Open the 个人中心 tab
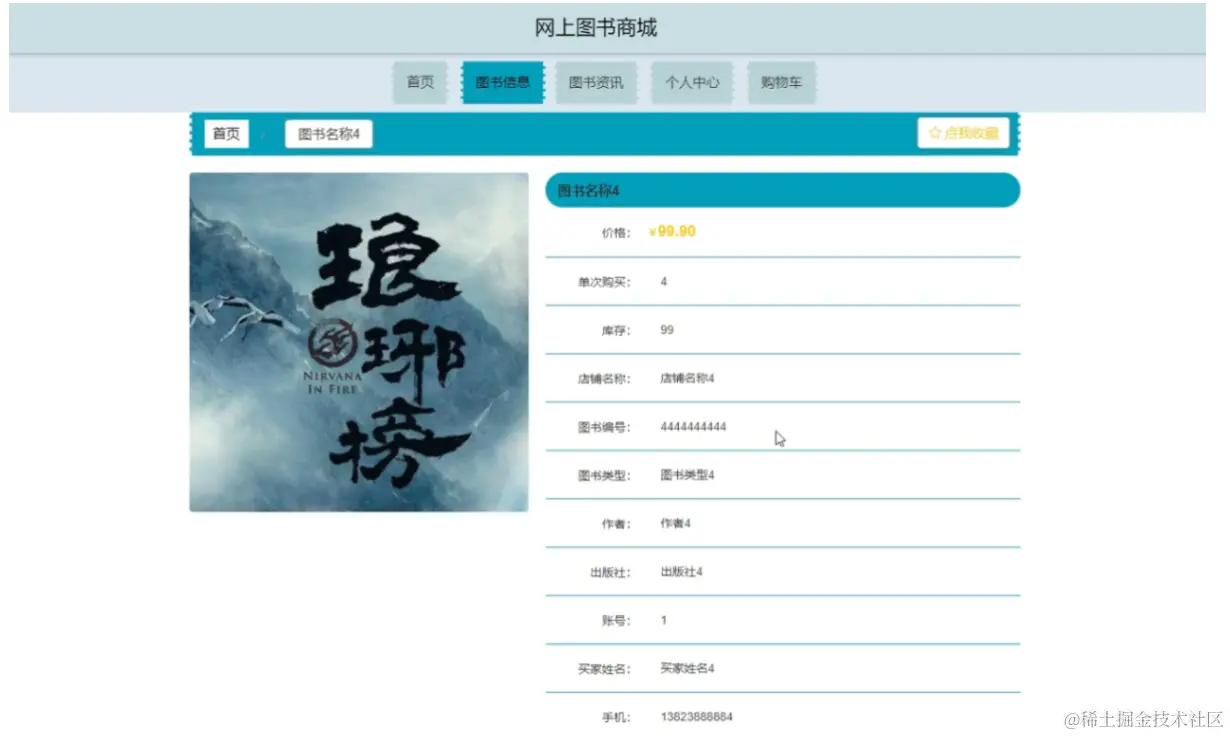 pyautogui.click(x=692, y=82)
